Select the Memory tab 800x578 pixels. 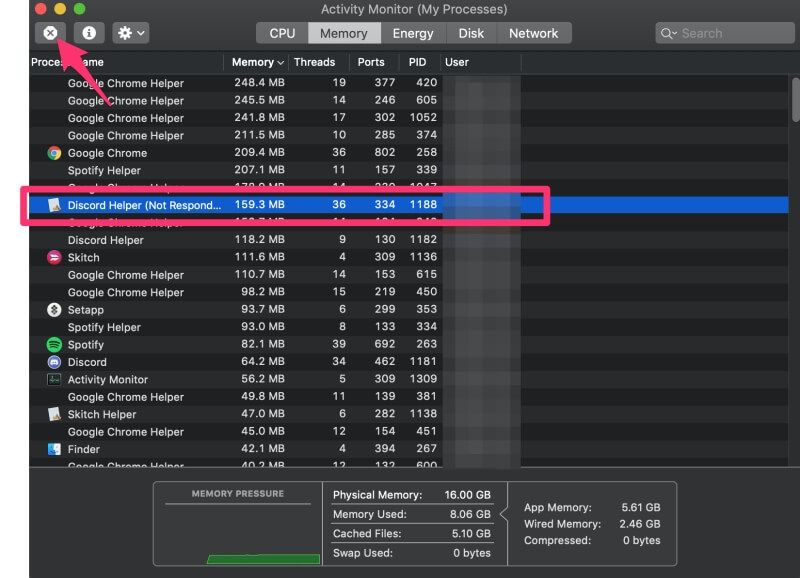pos(344,33)
